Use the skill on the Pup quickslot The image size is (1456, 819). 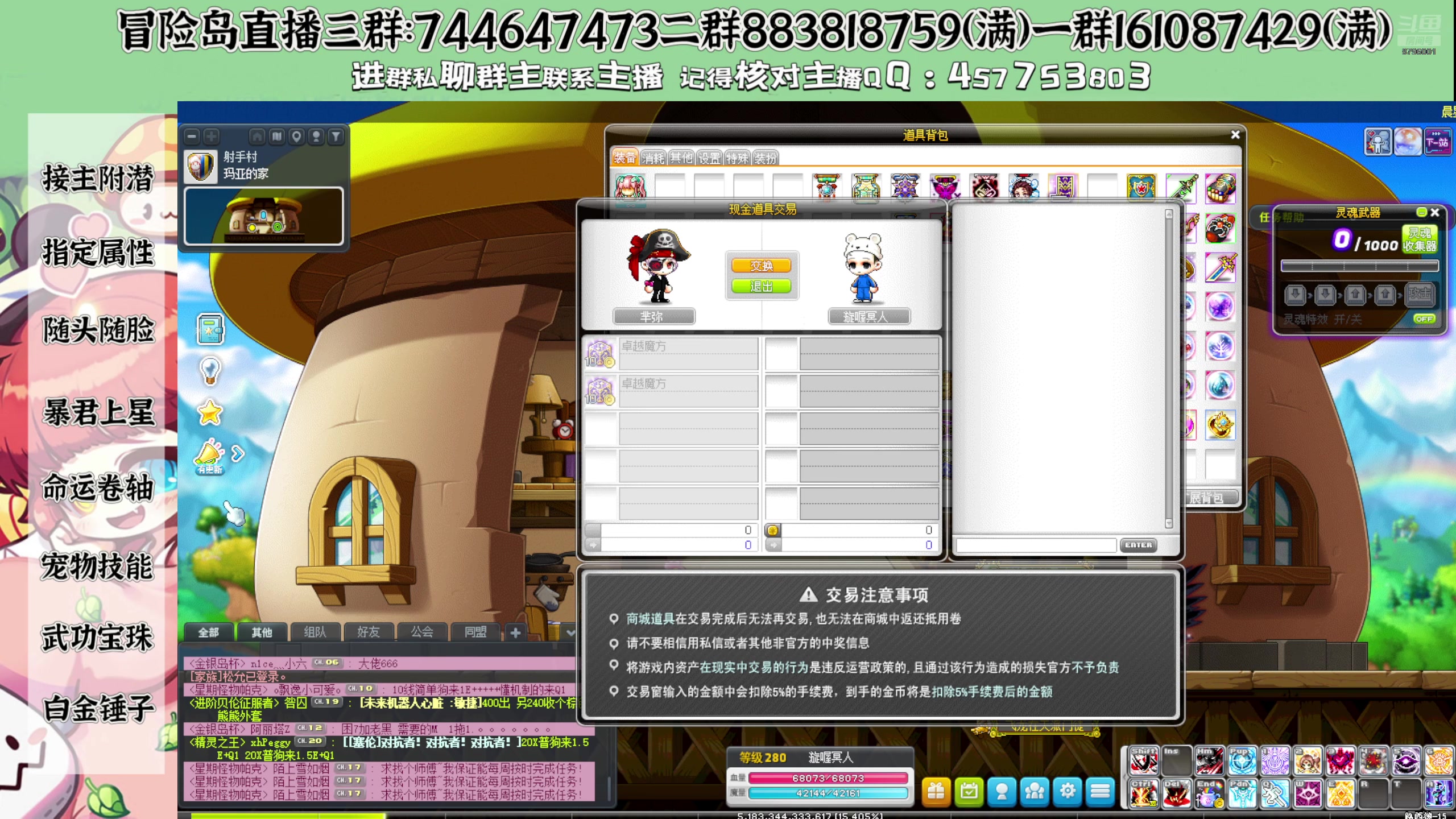(1242, 761)
